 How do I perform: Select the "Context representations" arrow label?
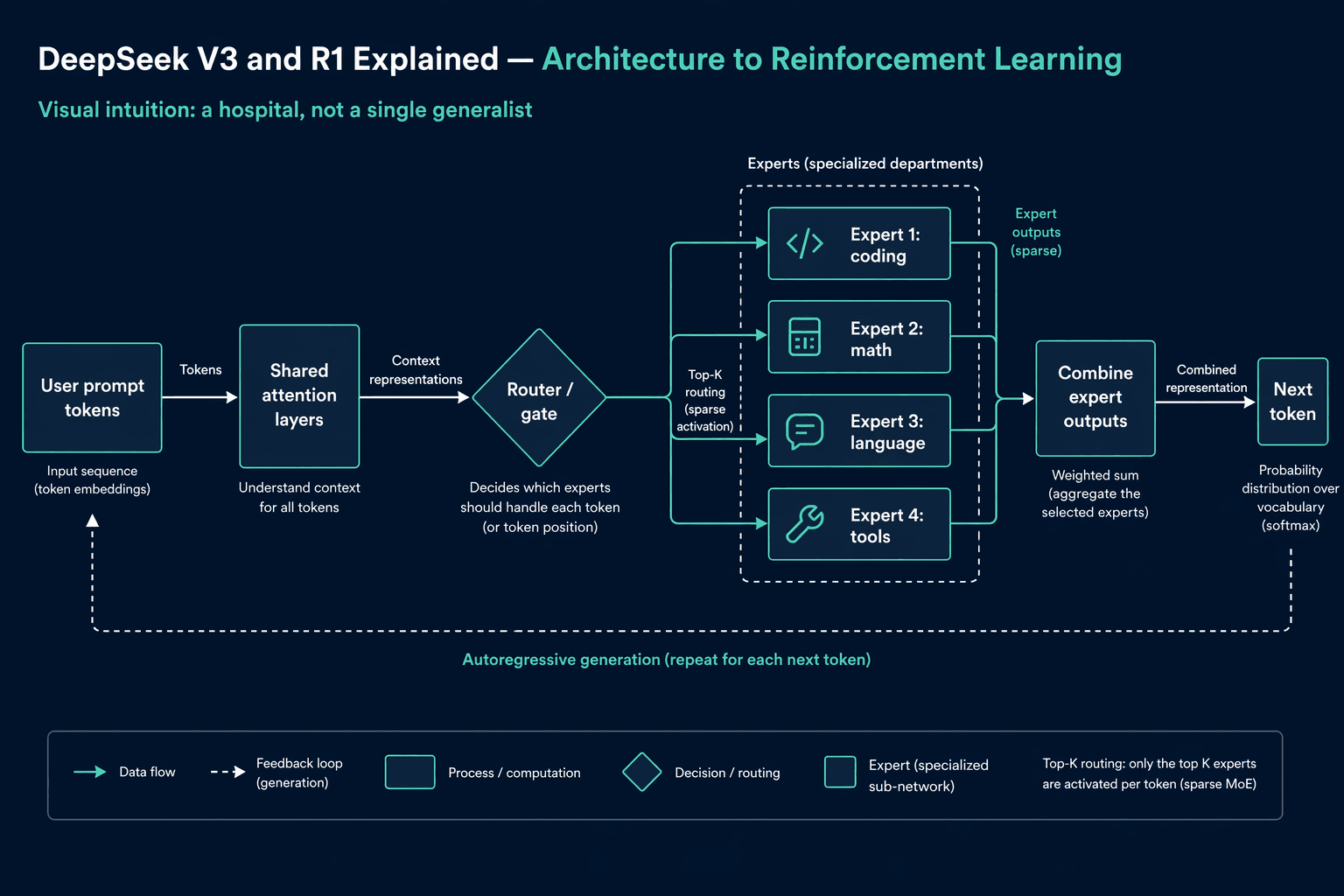point(416,370)
